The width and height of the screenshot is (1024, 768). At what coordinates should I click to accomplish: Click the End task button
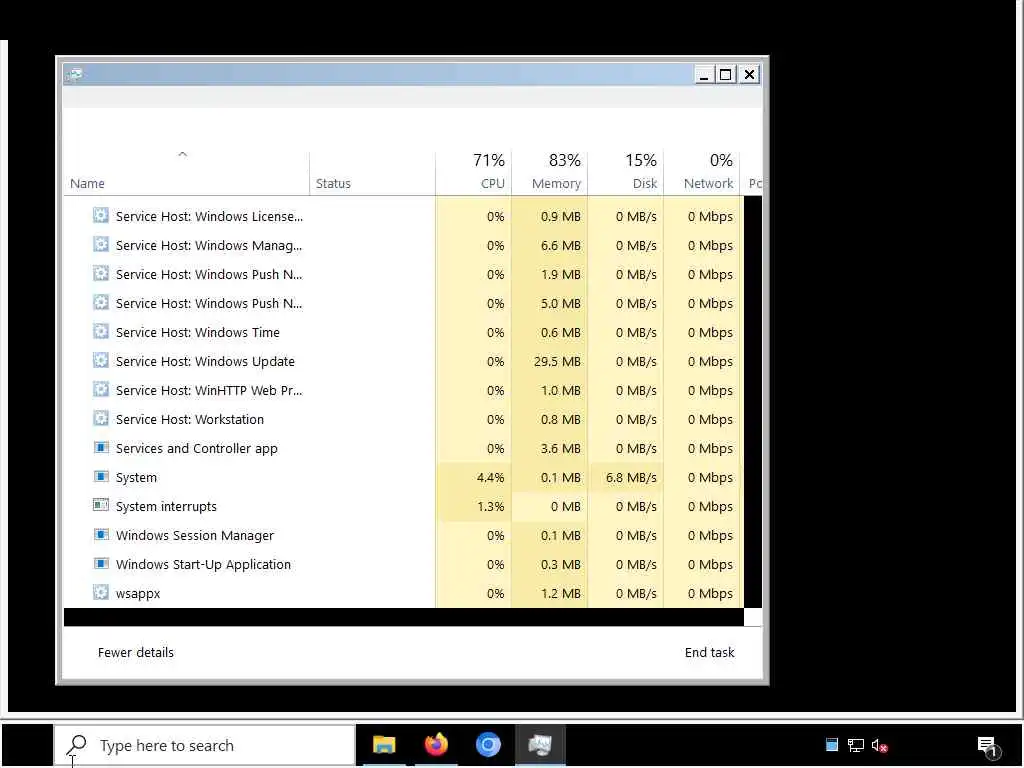point(709,652)
